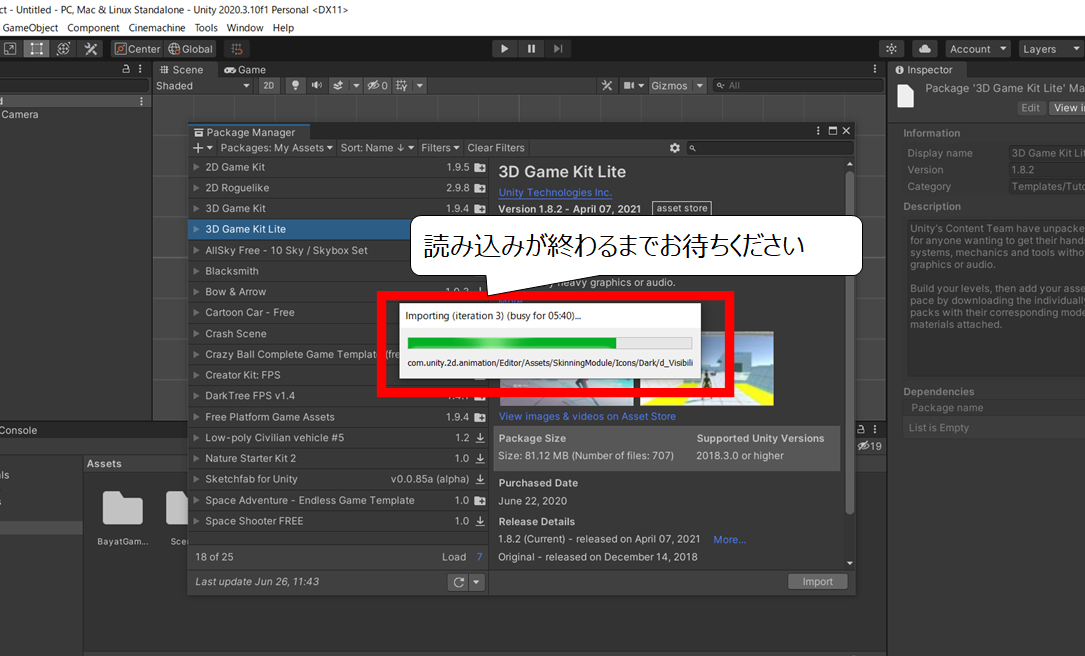Viewport: 1085px width, 656px height.
Task: Download Low-poly Civilian vehicle #5 package
Action: tap(480, 438)
